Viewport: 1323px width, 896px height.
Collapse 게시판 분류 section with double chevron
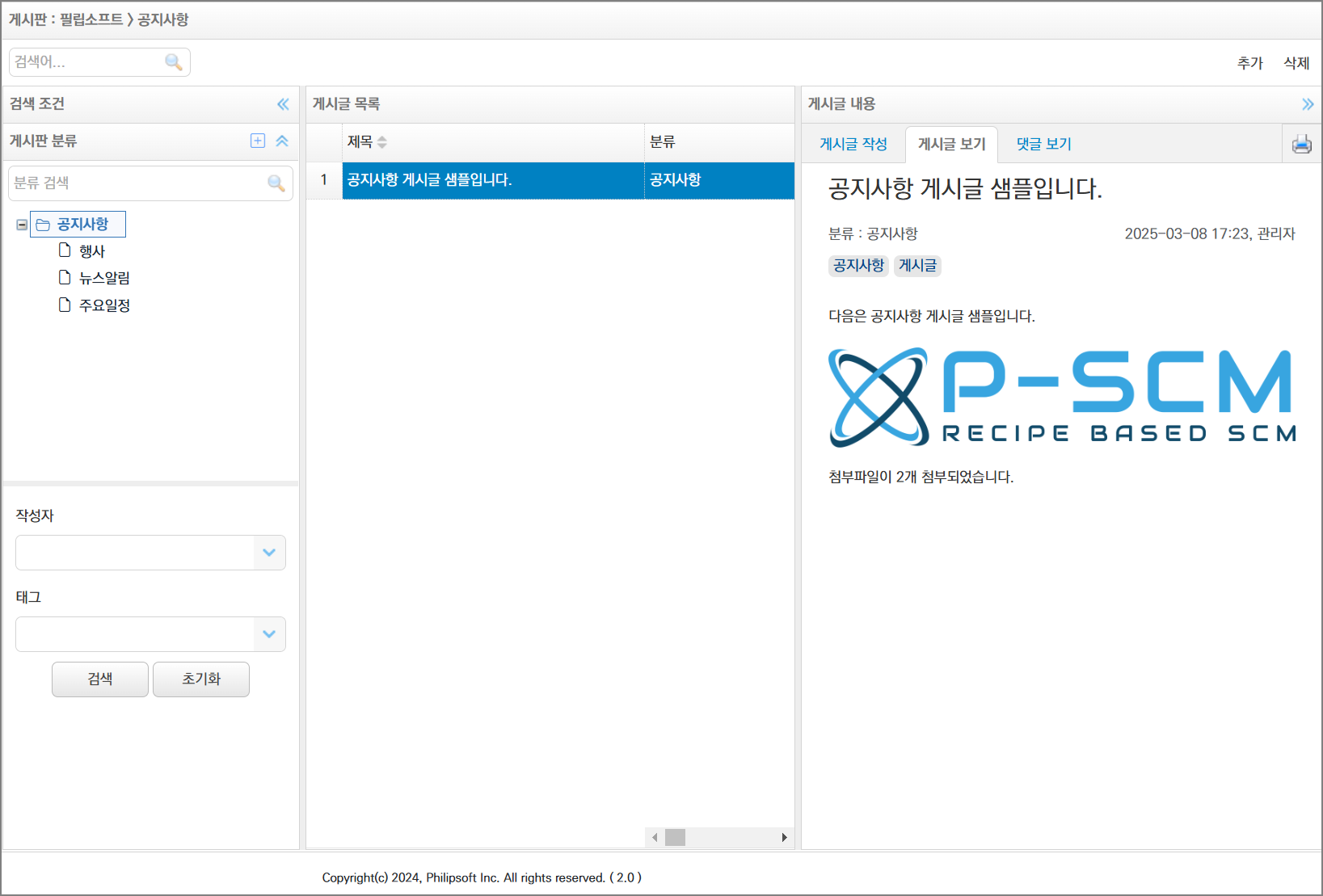coord(282,141)
